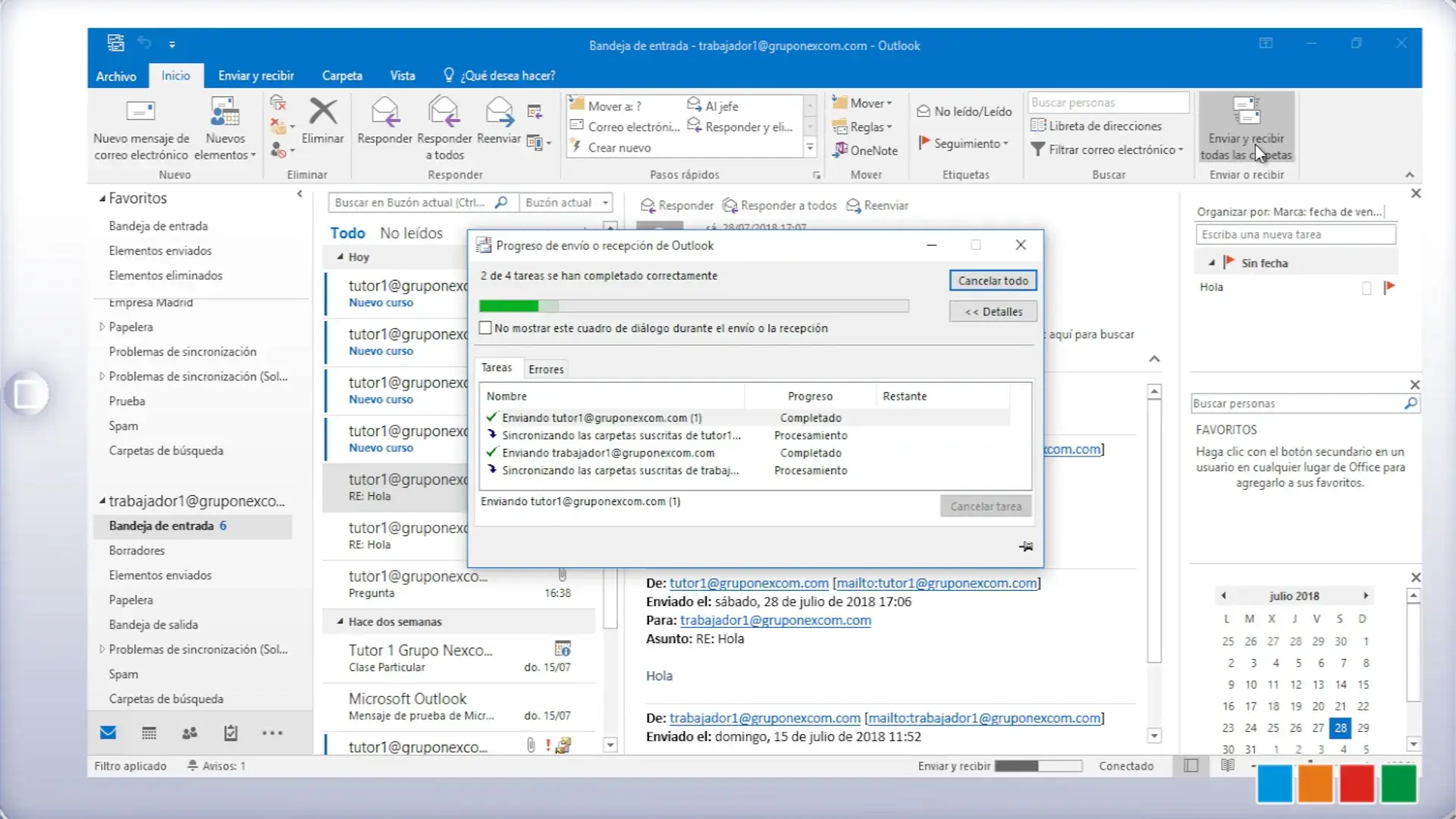Click the Mail navigation icon
Screen dimensions: 1456x819
click(x=108, y=733)
